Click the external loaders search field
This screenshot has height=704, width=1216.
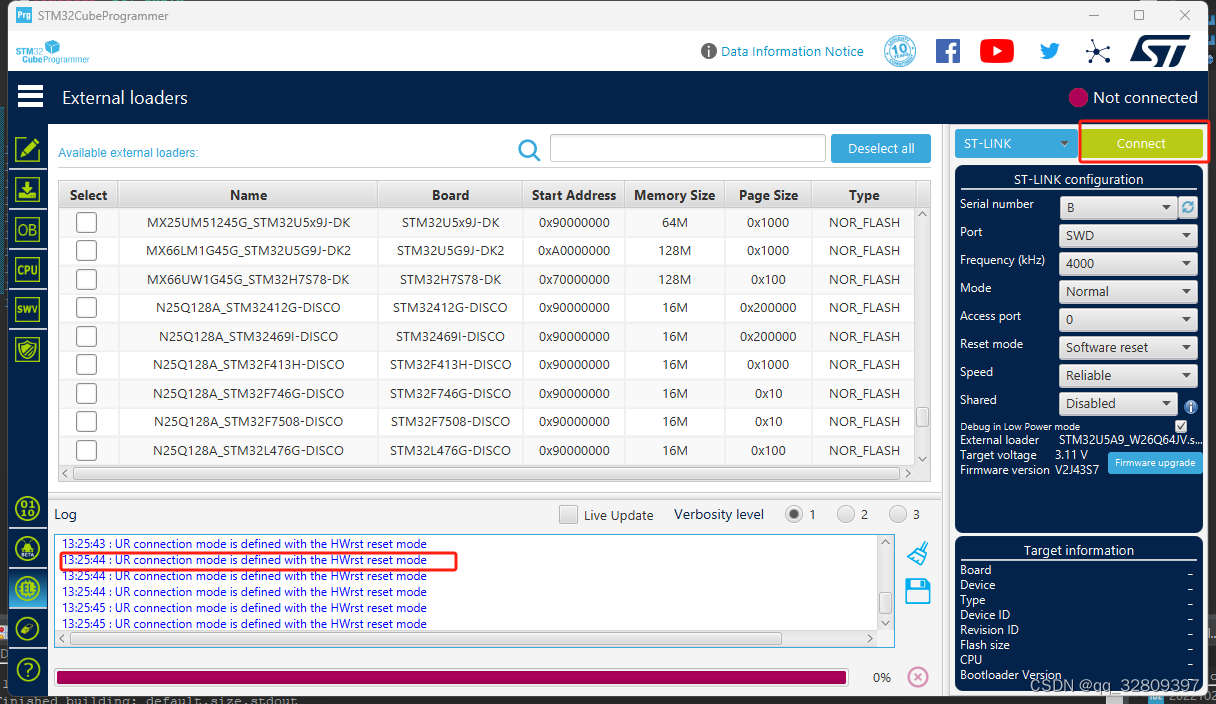[688, 148]
